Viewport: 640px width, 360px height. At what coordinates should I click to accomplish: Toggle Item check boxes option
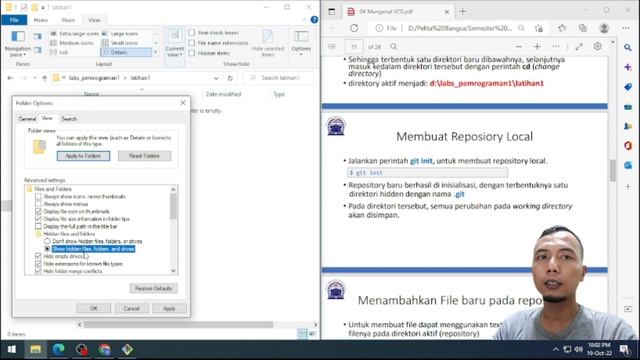(192, 33)
